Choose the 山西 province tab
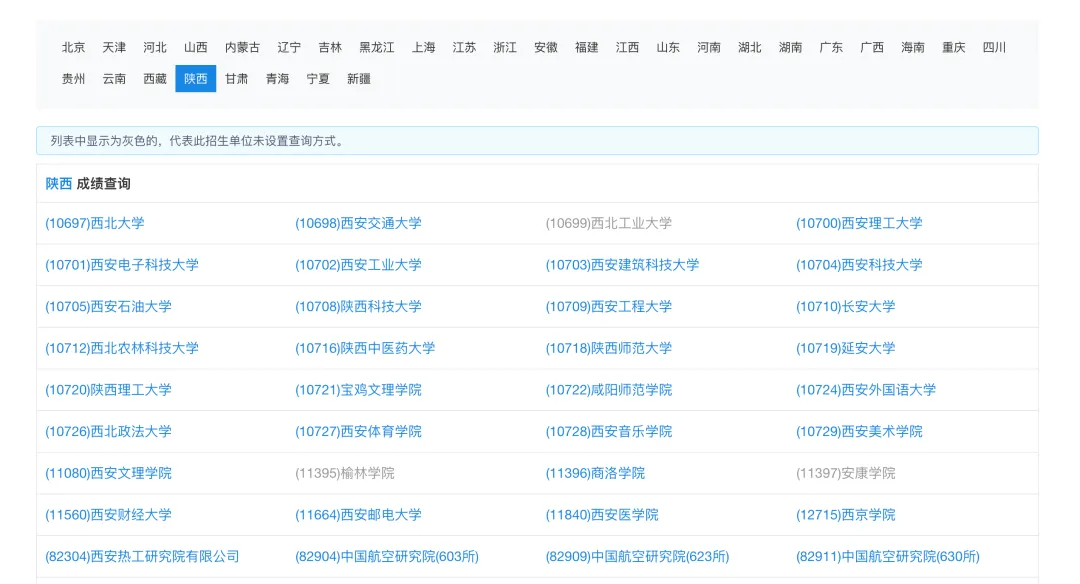This screenshot has height=584, width=1080. tap(196, 48)
